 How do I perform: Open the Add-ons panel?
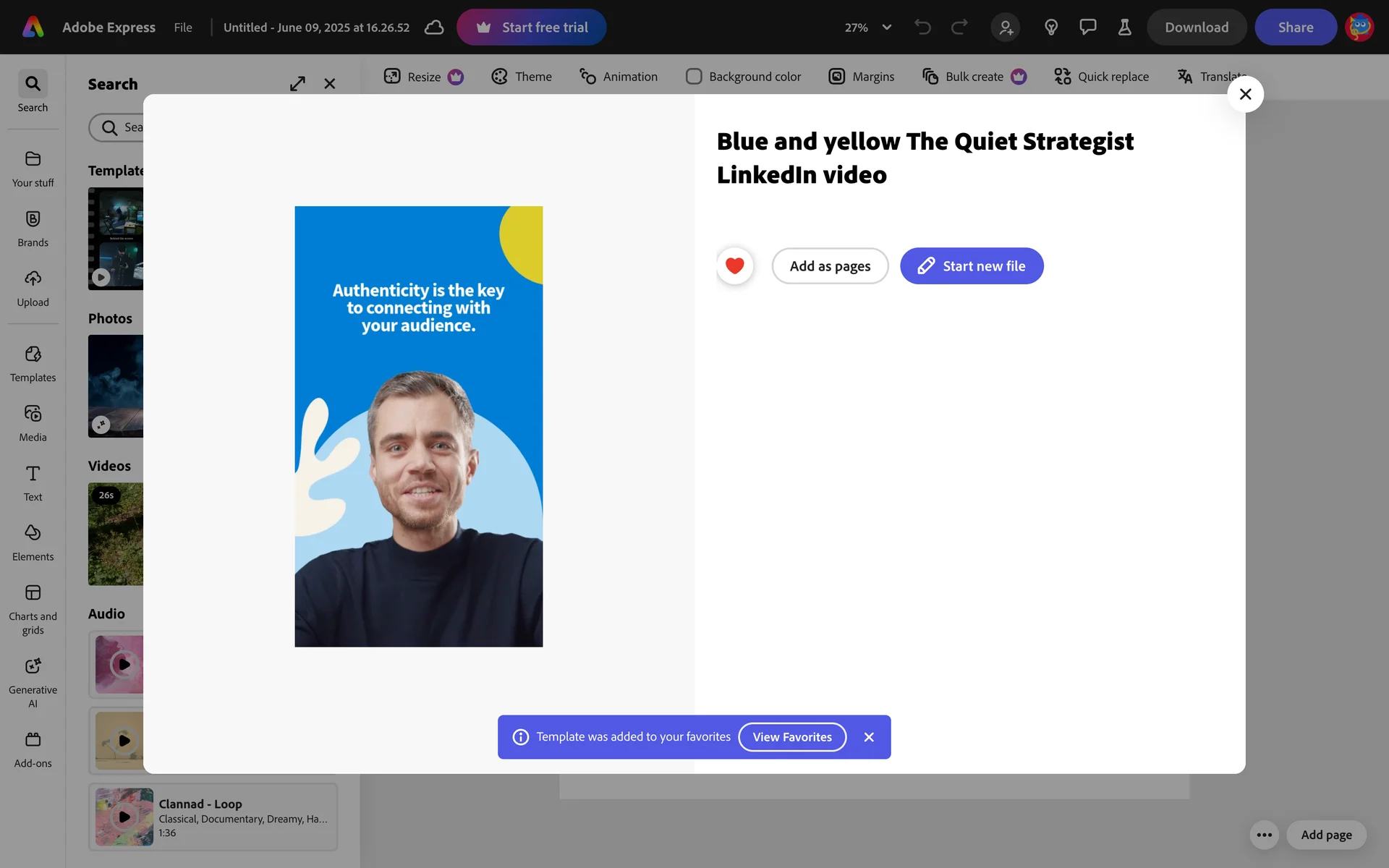(33, 749)
